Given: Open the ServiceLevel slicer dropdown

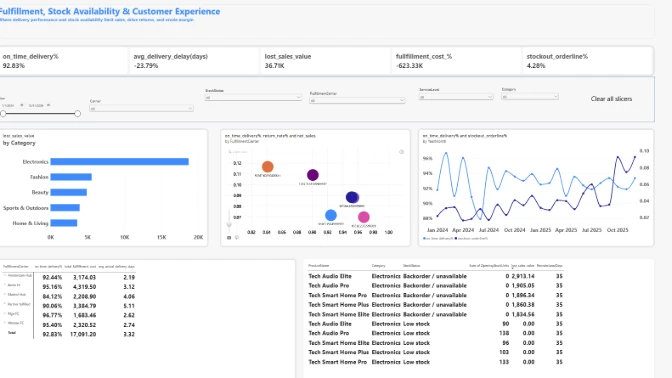Looking at the screenshot, I should [456, 97].
